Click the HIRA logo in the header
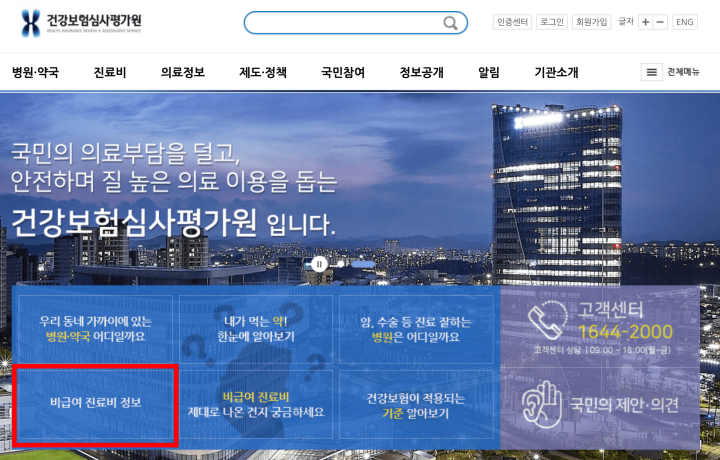 click(81, 23)
